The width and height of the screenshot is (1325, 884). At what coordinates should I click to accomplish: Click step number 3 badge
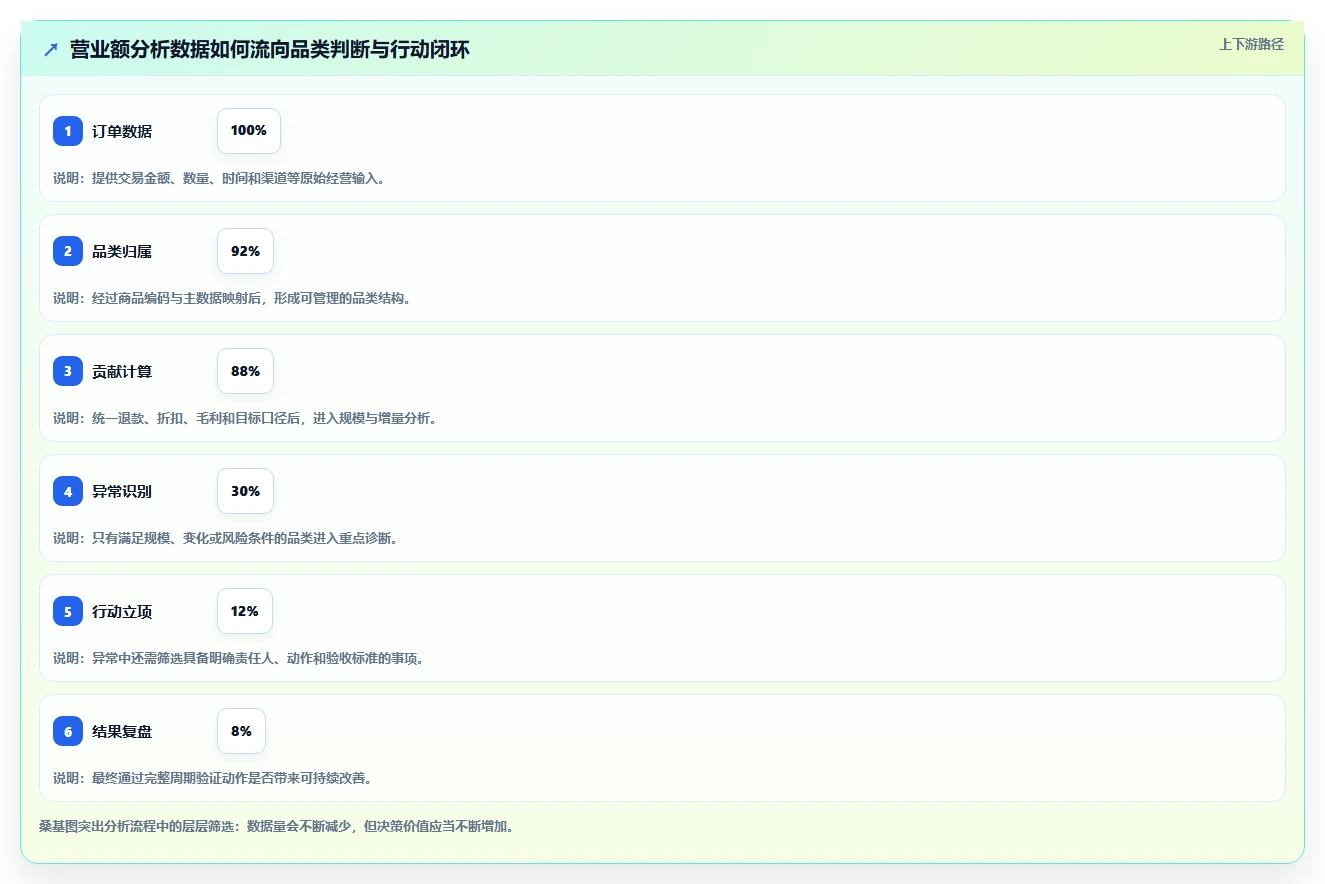(x=68, y=371)
